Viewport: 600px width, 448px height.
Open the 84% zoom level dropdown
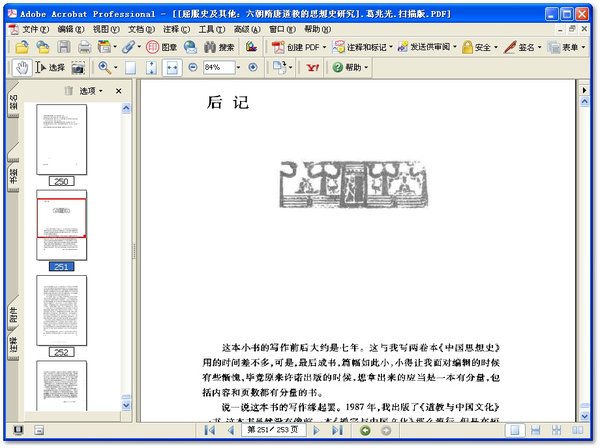click(238, 67)
